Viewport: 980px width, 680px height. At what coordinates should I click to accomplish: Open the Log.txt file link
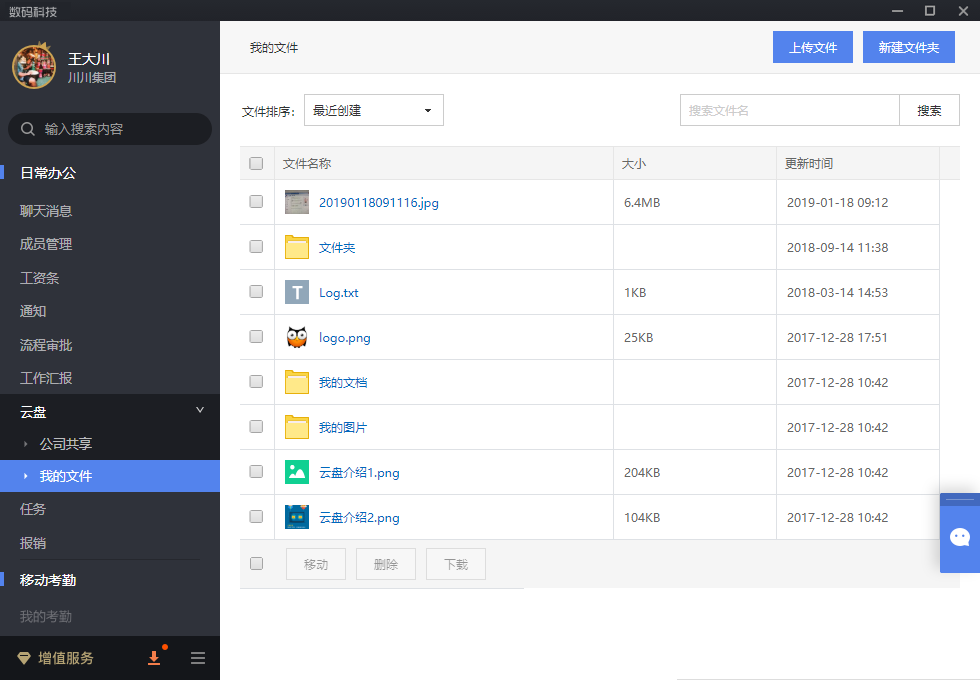click(339, 292)
